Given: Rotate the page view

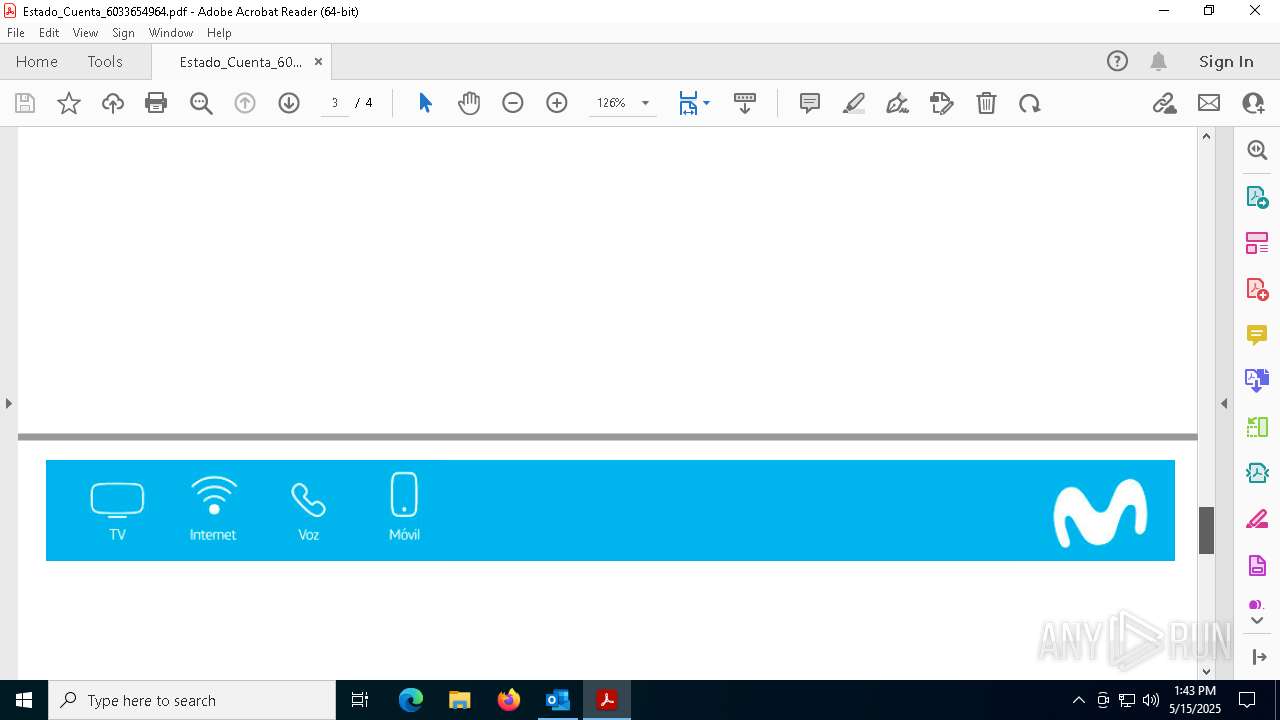Looking at the screenshot, I should pyautogui.click(x=1030, y=103).
